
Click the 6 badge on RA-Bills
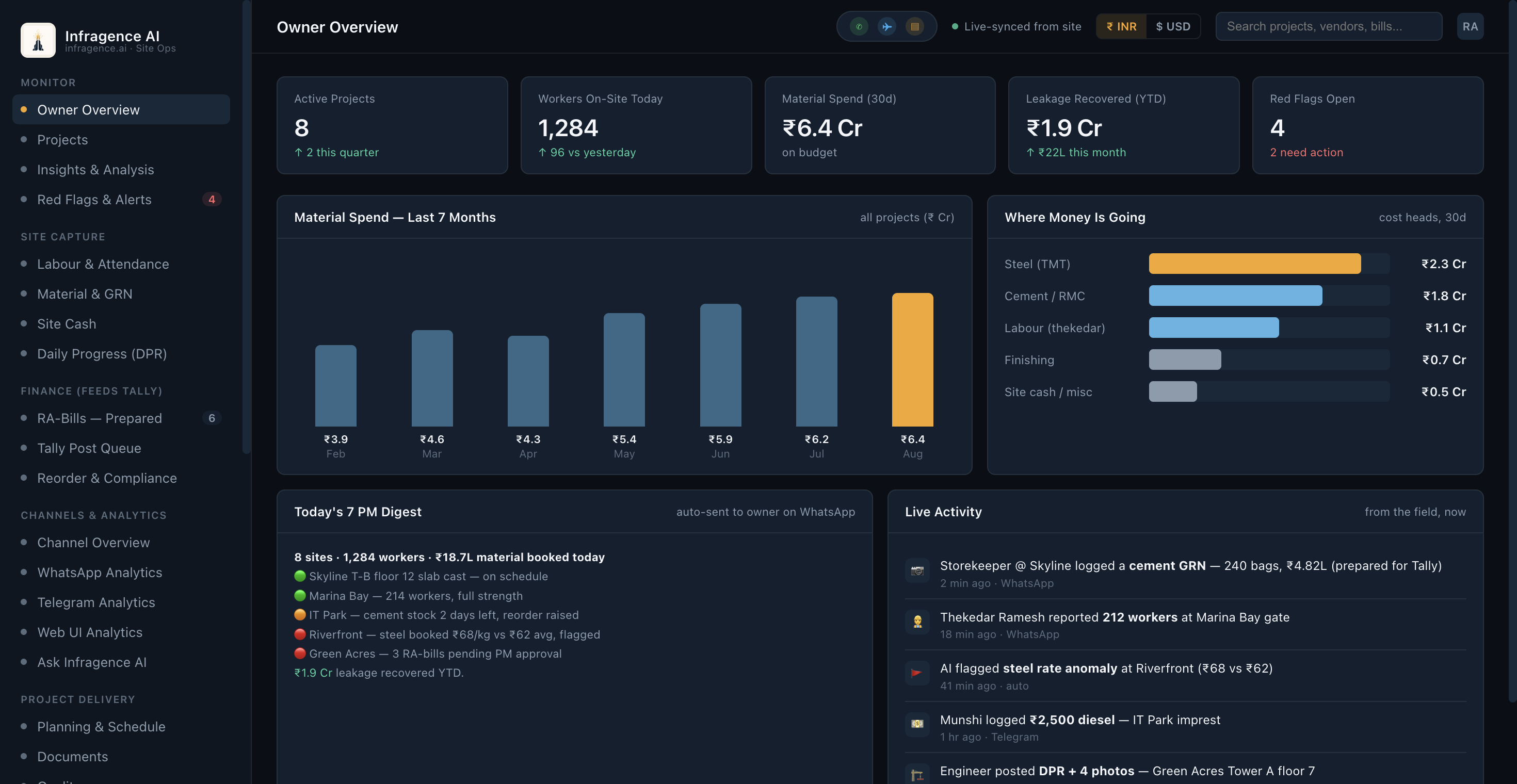click(x=212, y=418)
